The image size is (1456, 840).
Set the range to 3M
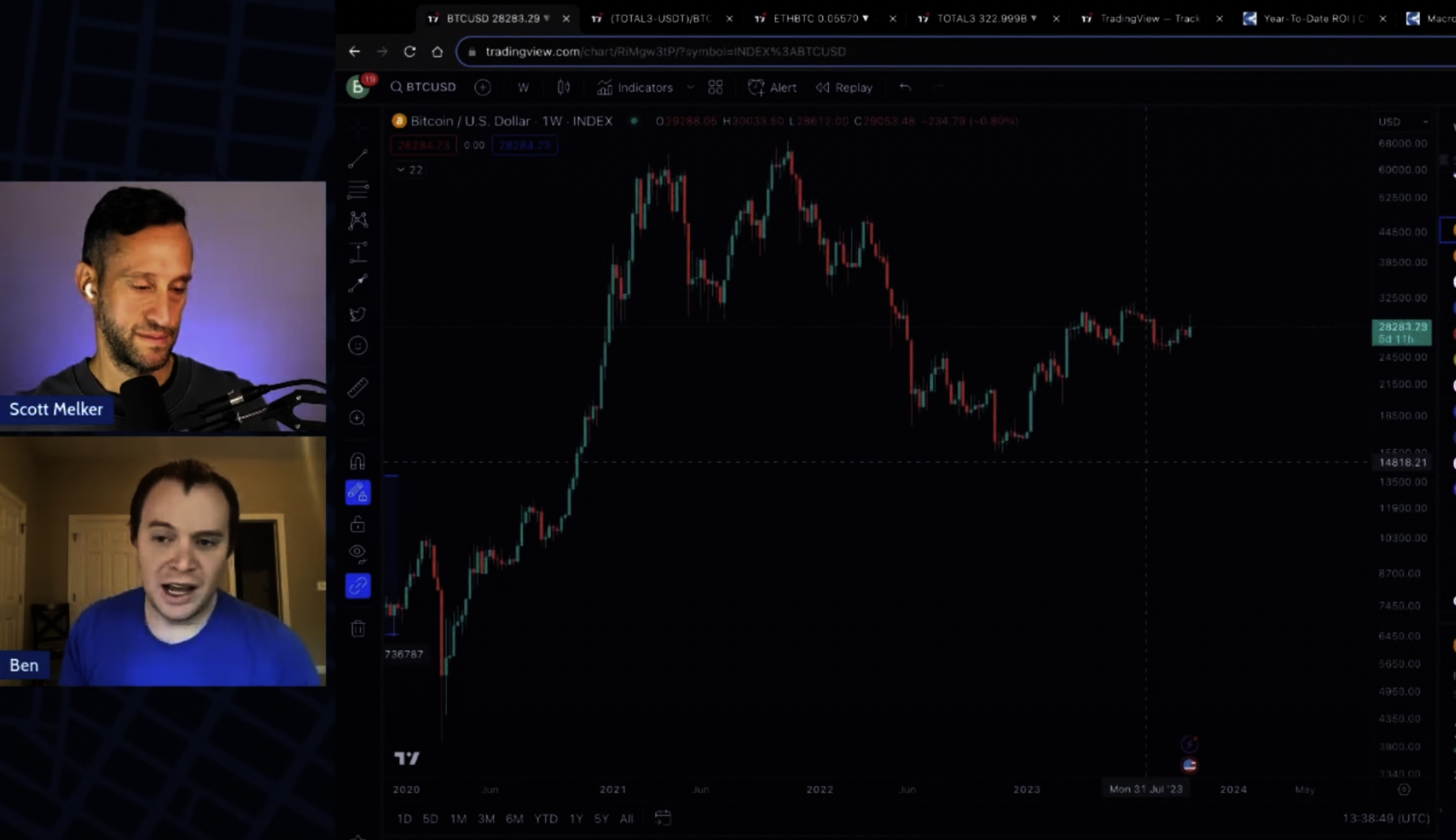point(486,818)
